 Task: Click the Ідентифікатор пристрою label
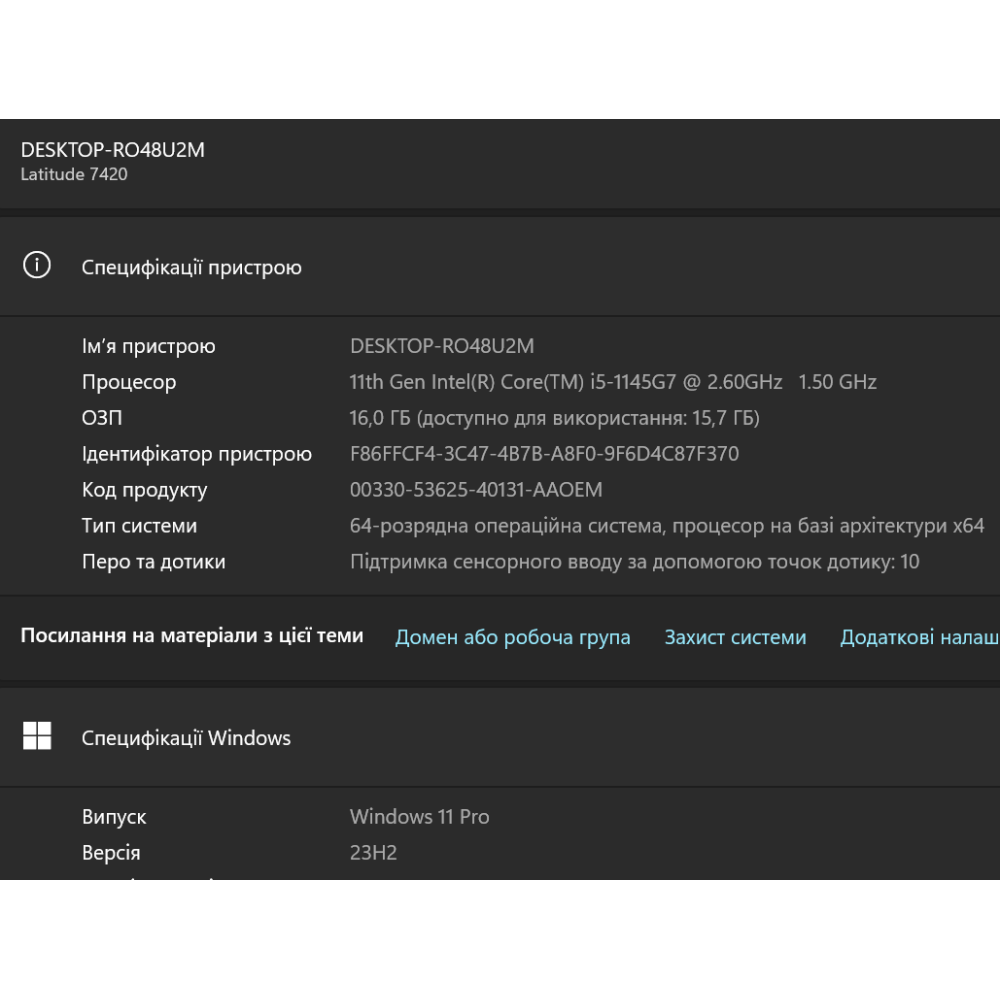(x=196, y=454)
